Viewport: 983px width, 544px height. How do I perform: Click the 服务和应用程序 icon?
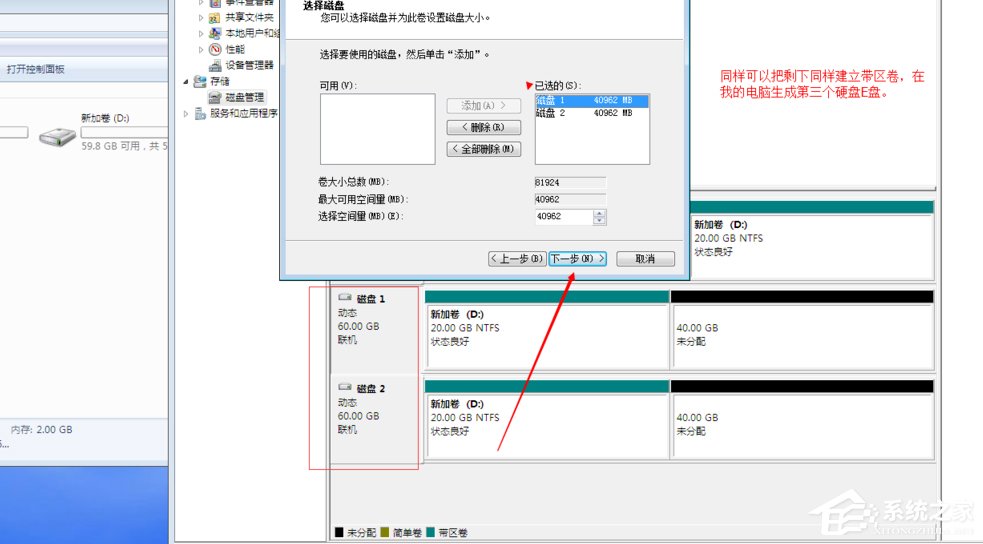(200, 113)
